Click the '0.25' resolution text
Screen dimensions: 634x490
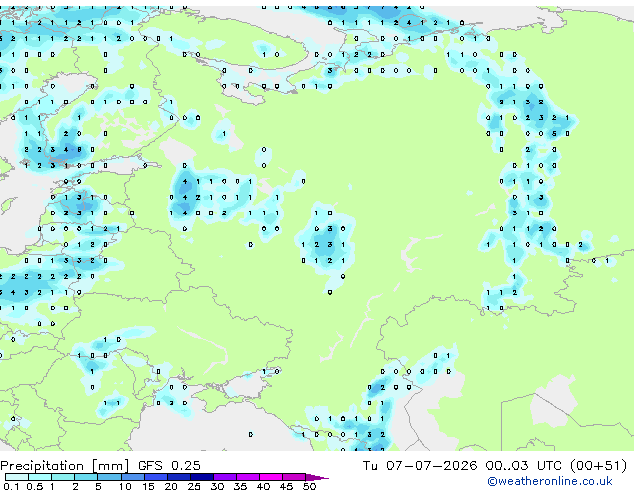[186, 466]
